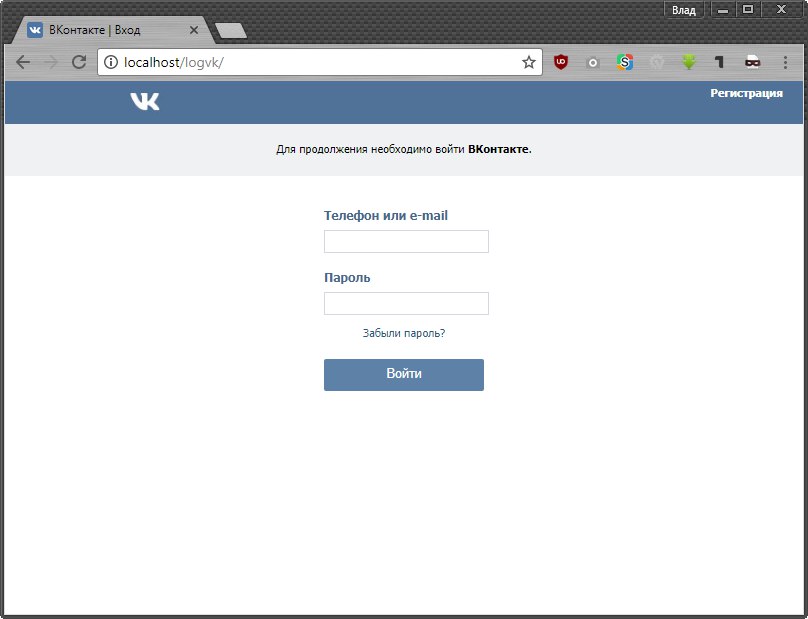The image size is (808, 619).
Task: Reload the page
Action: [79, 62]
